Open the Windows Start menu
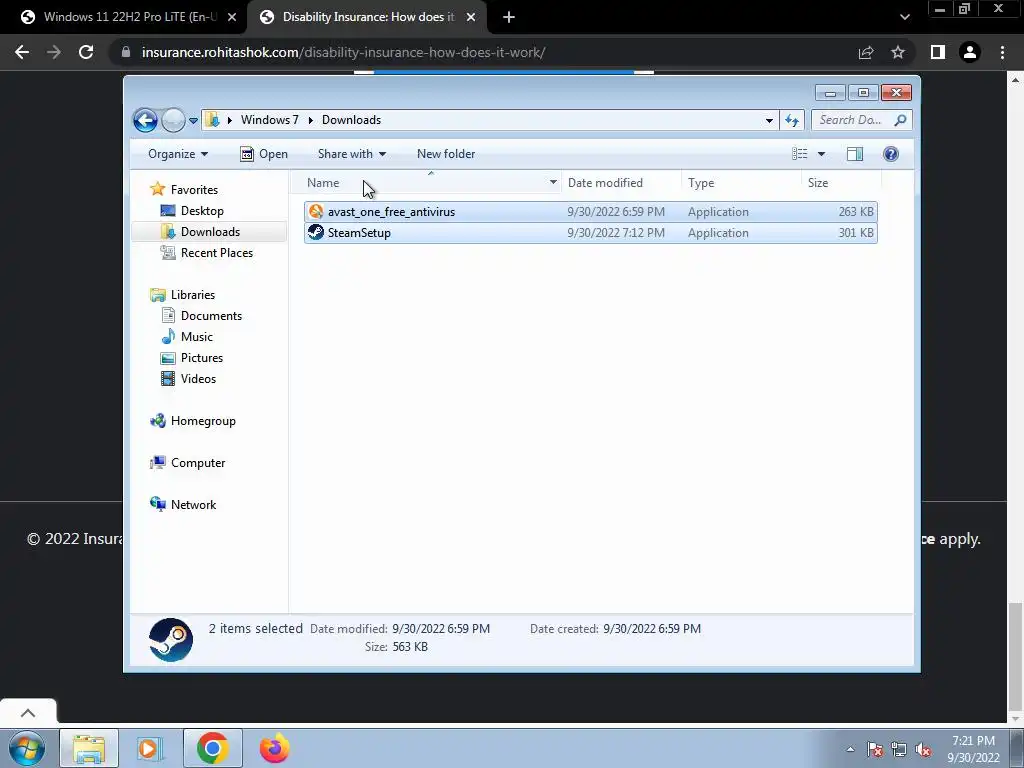The image size is (1024, 768). click(x=27, y=748)
